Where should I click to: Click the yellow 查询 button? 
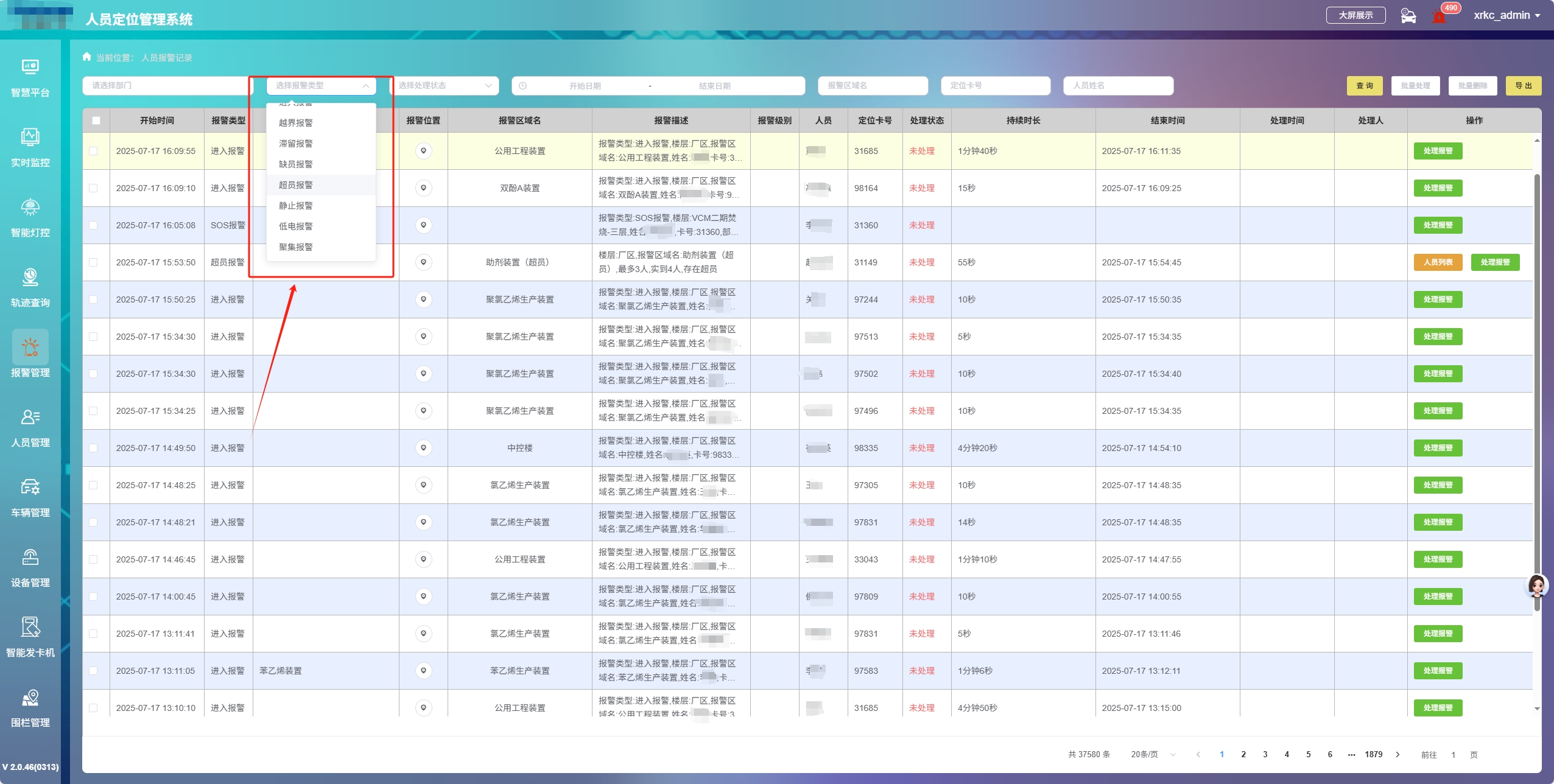point(1364,86)
